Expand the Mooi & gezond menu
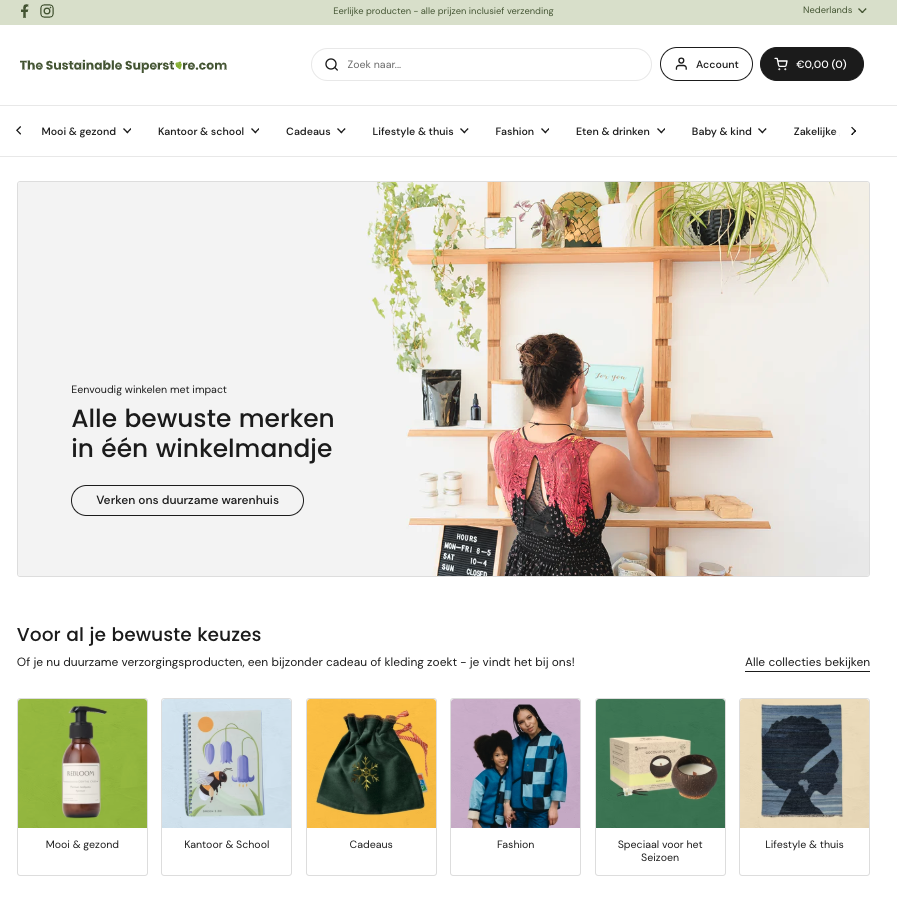897x897 pixels. coord(86,131)
